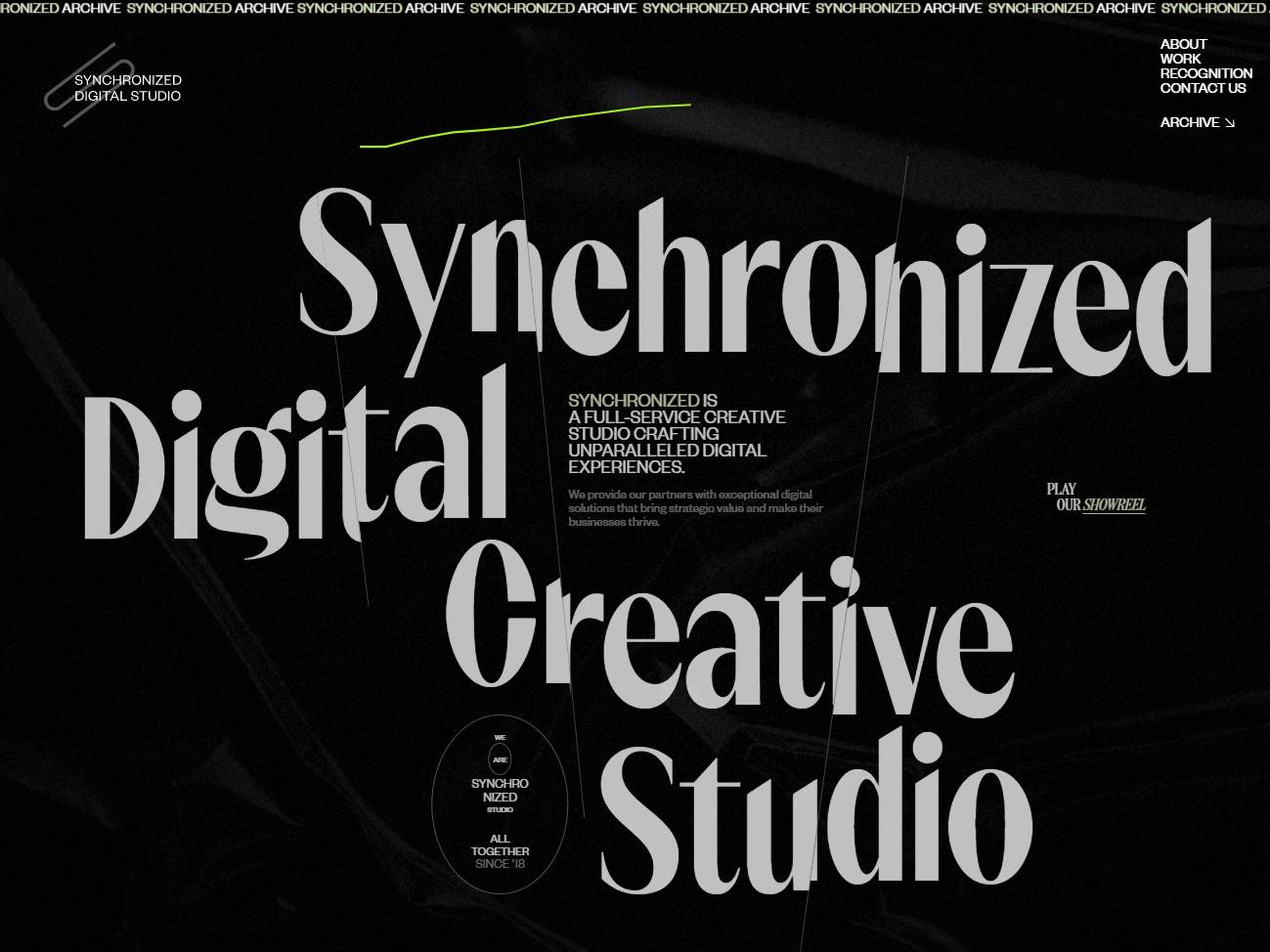Select Contact Us in navigation
1270x952 pixels.
click(1203, 88)
